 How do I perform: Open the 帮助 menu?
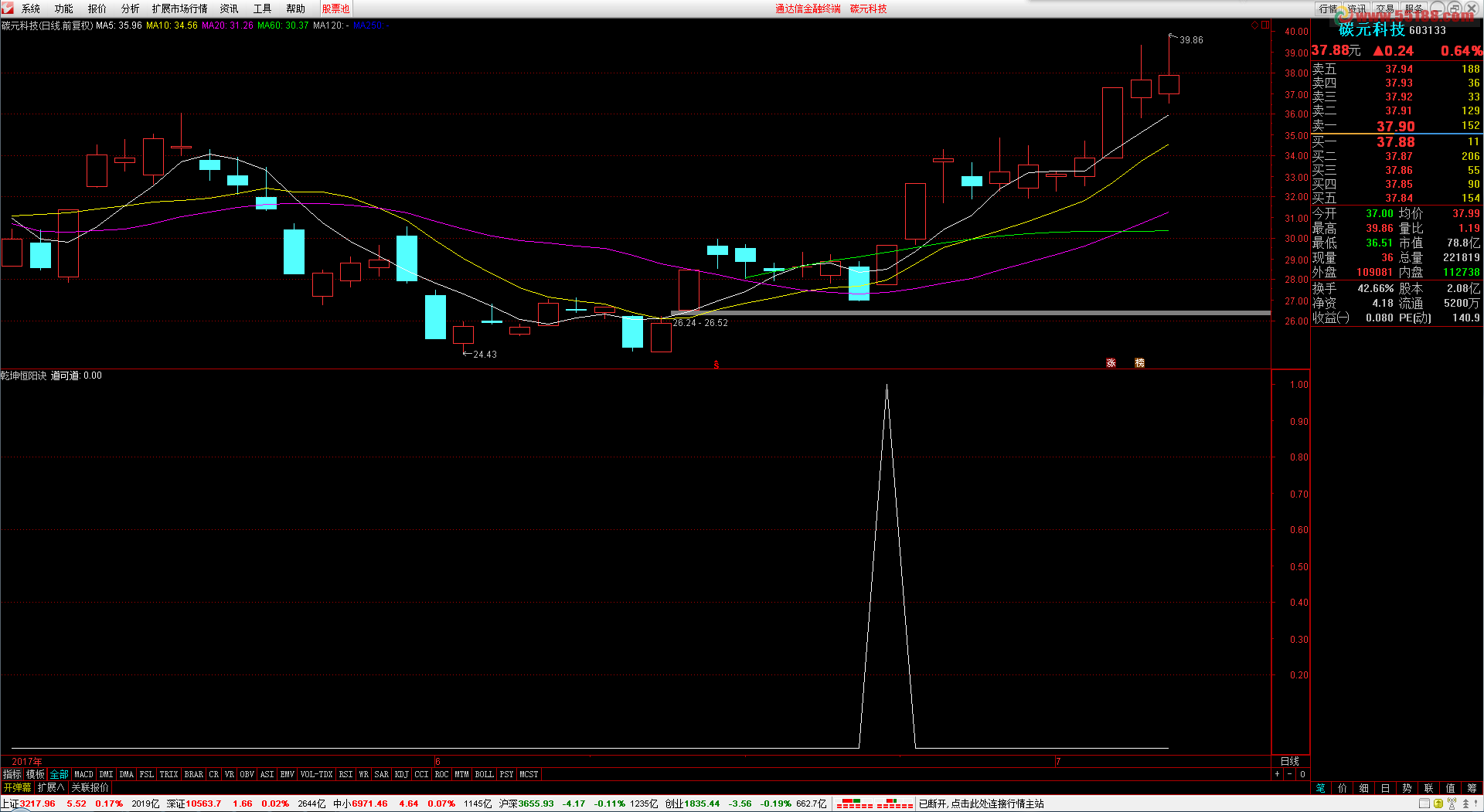click(296, 8)
